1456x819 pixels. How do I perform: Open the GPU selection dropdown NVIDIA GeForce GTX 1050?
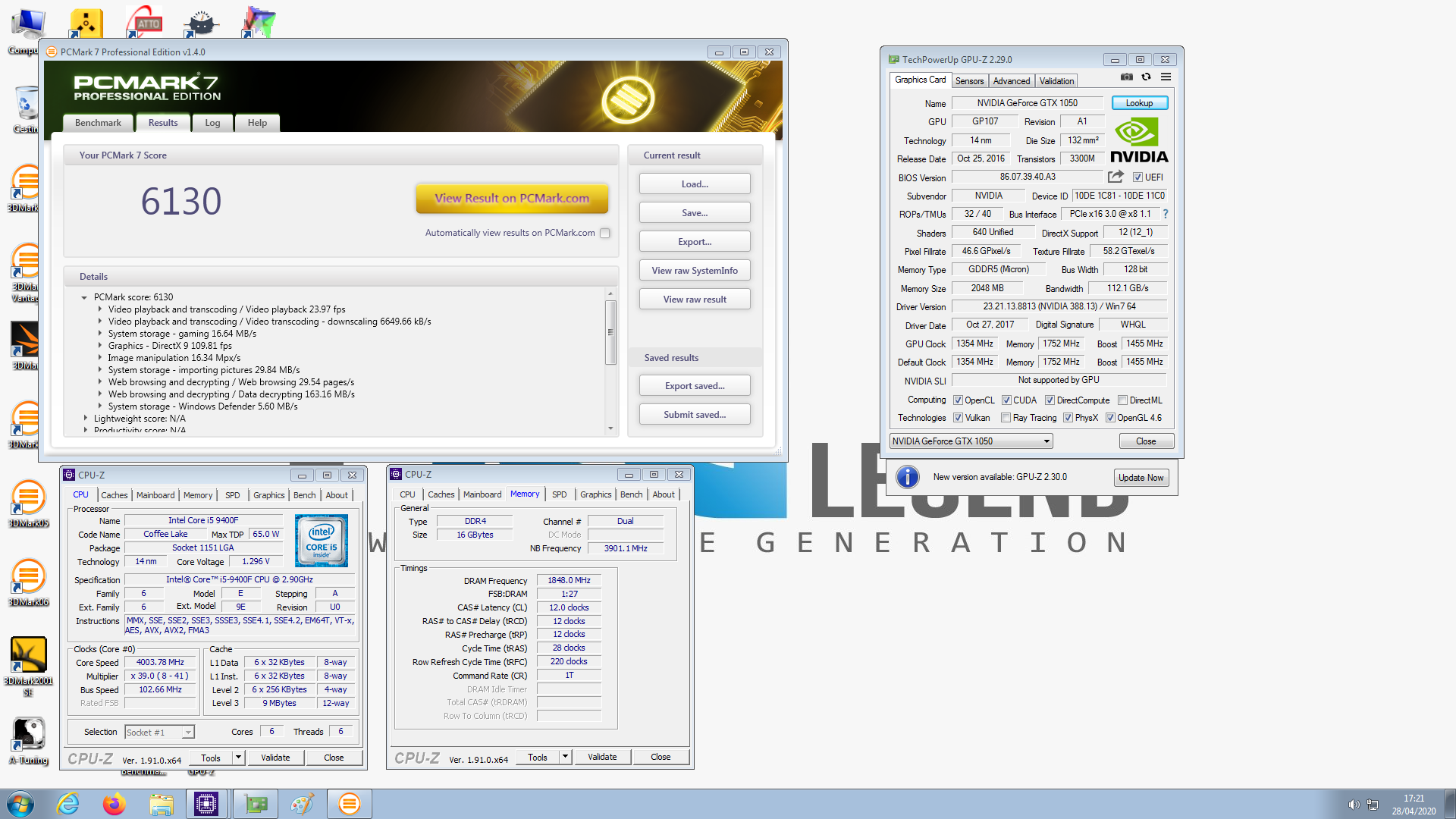(x=971, y=441)
